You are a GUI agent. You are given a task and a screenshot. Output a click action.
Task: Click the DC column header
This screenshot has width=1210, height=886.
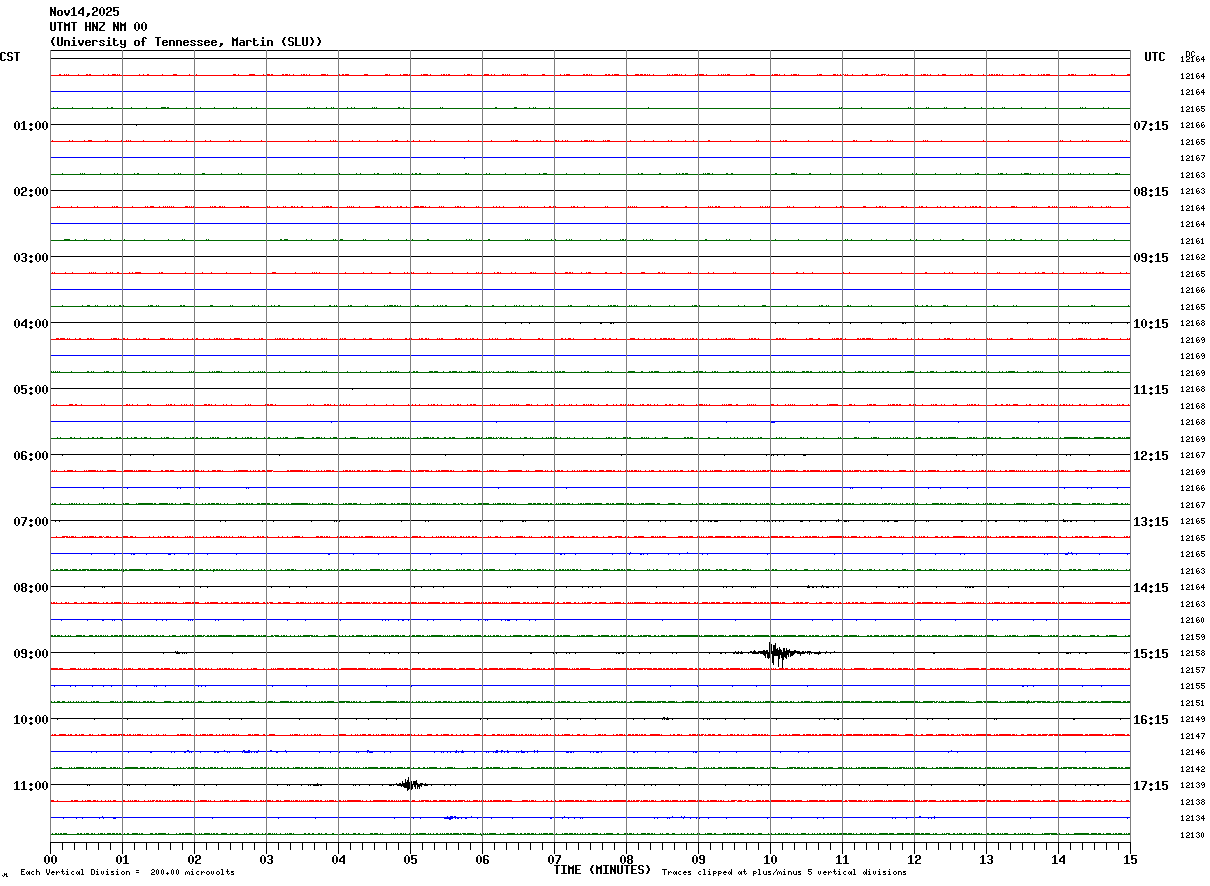click(x=1190, y=53)
